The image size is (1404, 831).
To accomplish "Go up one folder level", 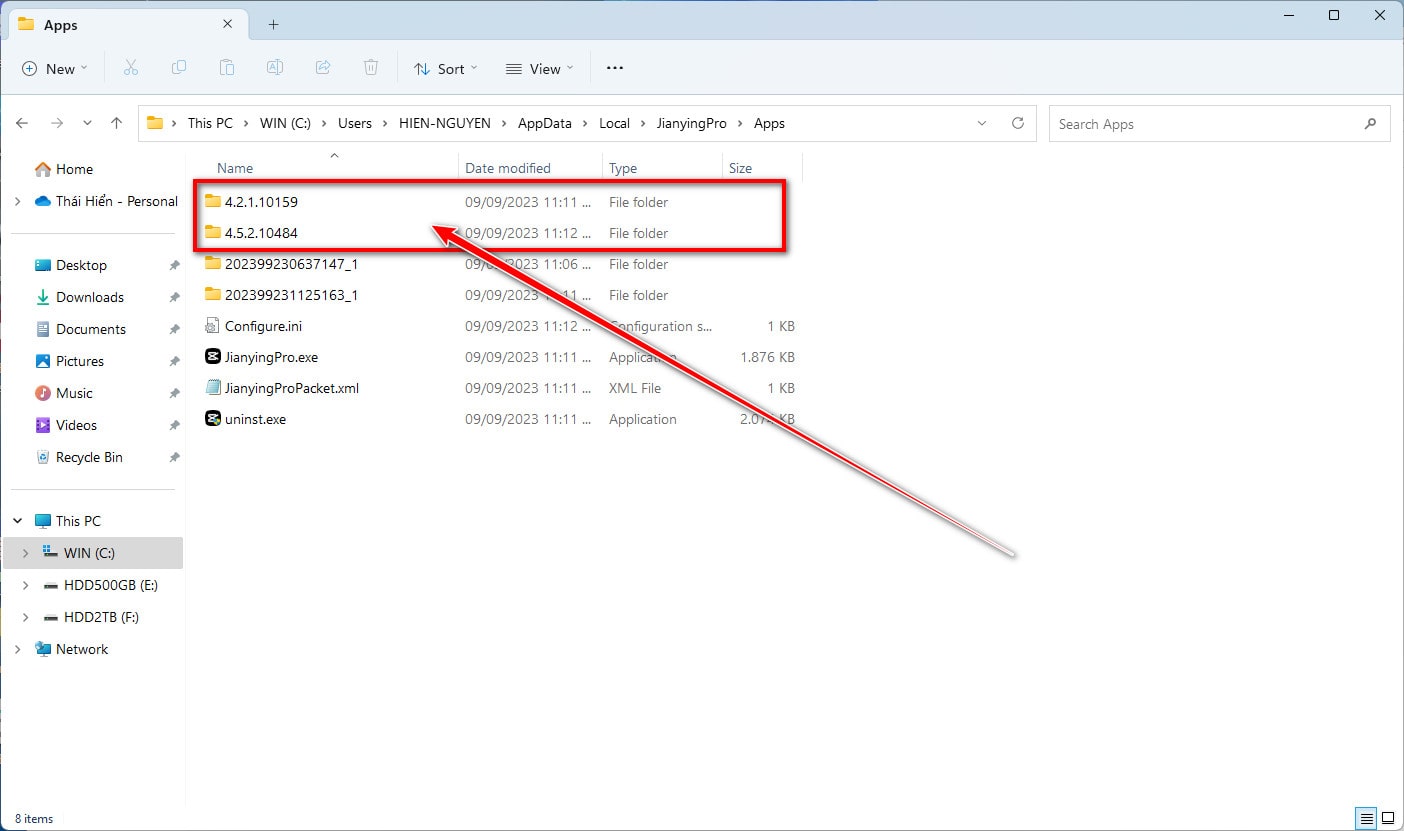I will pos(116,123).
